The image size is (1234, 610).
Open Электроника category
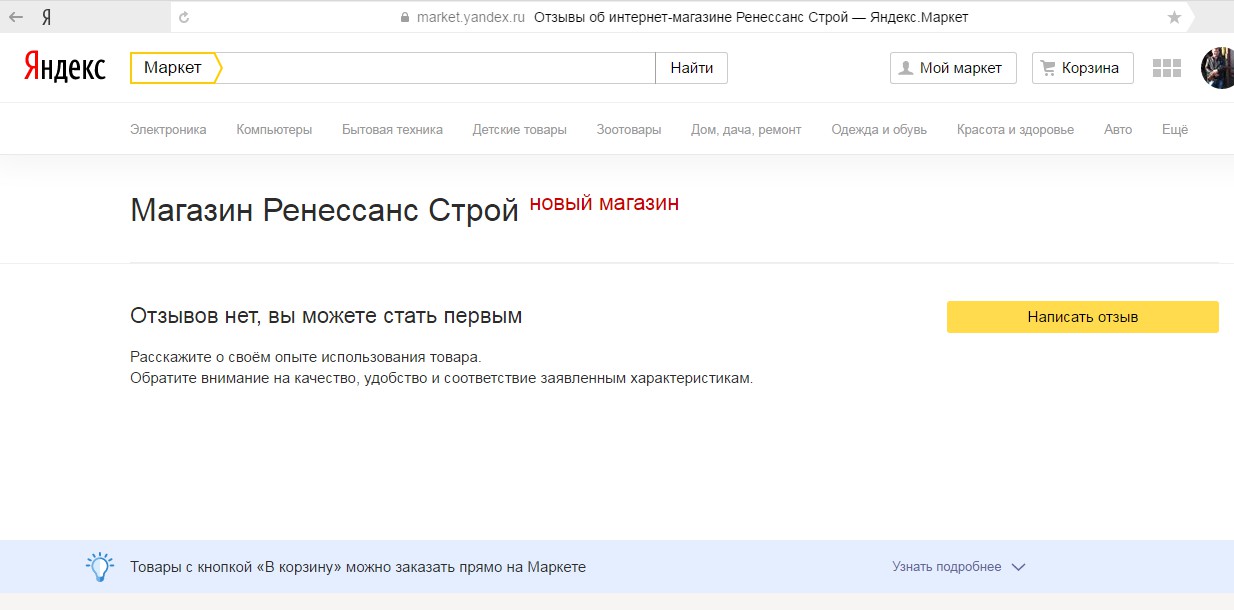168,129
